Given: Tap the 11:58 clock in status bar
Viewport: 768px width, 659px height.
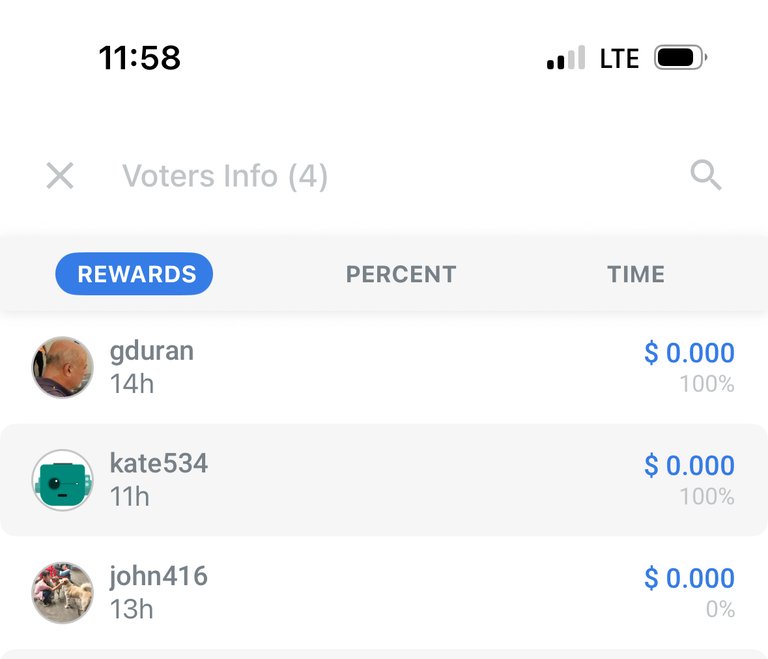Looking at the screenshot, I should click(140, 58).
